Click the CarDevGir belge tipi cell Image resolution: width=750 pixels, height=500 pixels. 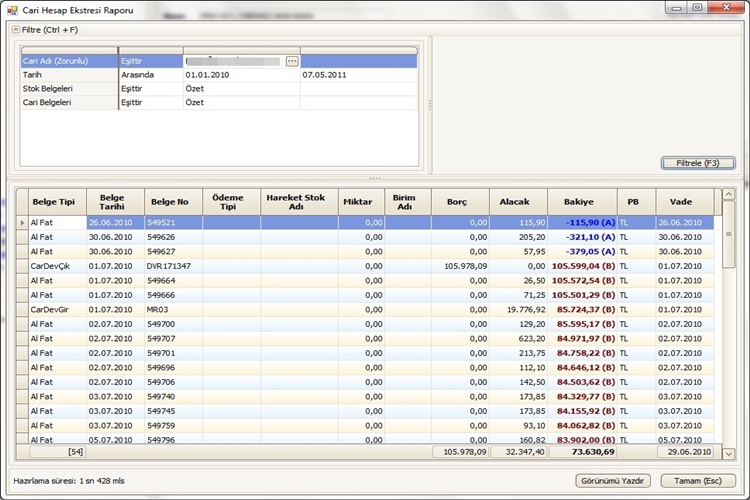(57, 310)
